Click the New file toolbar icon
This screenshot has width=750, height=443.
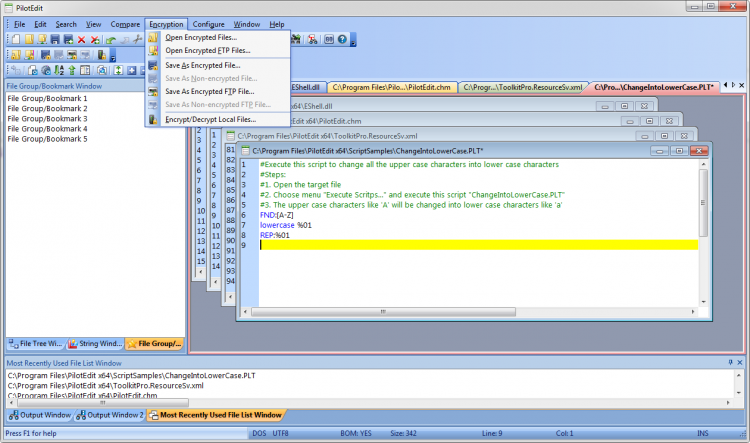pos(16,39)
